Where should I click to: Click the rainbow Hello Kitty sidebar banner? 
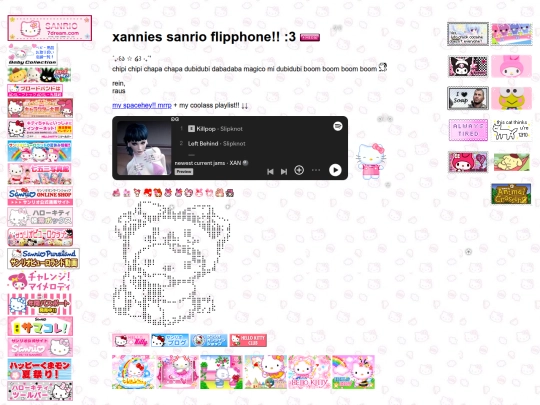click(40, 151)
